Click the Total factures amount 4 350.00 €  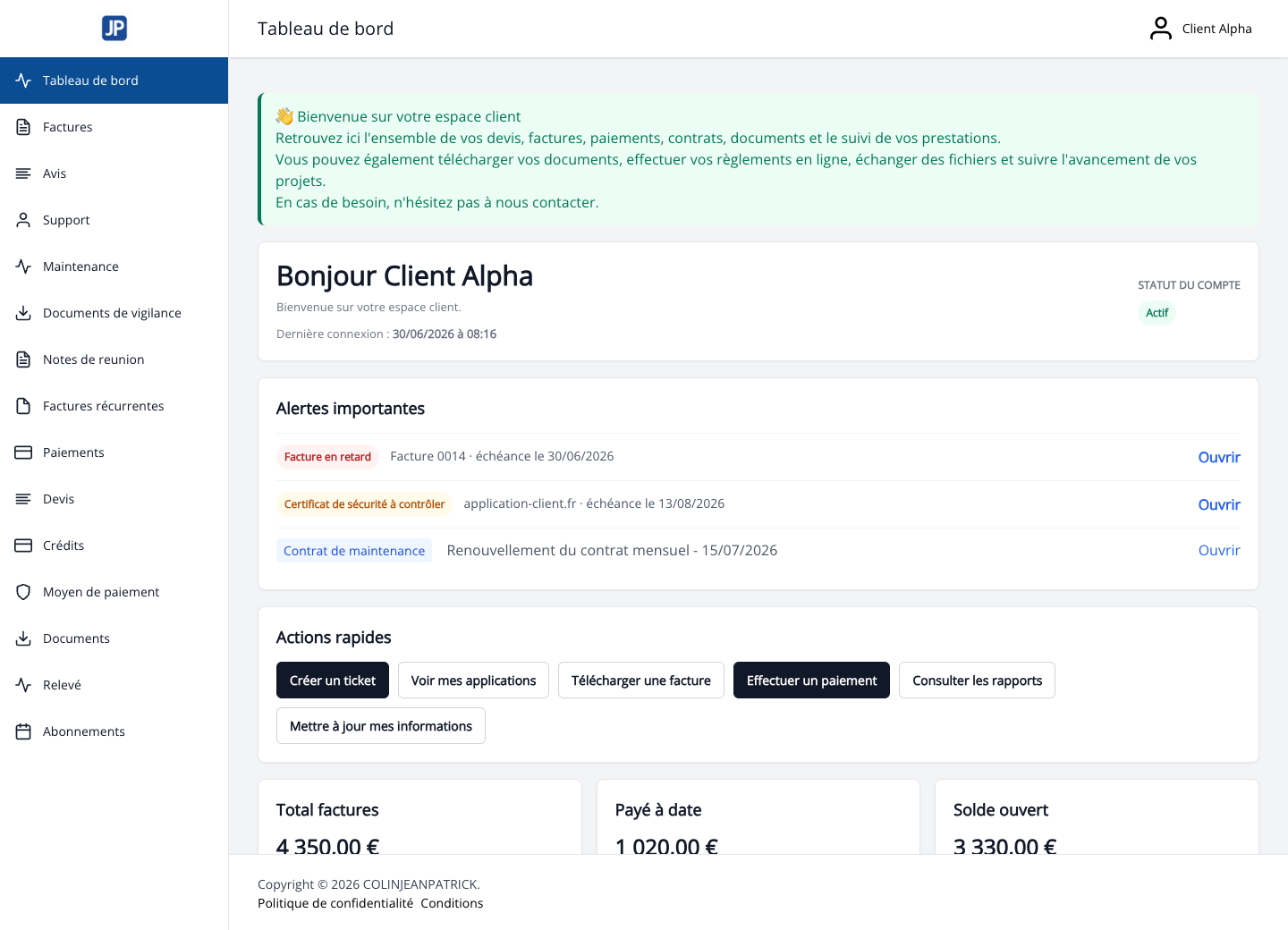(327, 845)
